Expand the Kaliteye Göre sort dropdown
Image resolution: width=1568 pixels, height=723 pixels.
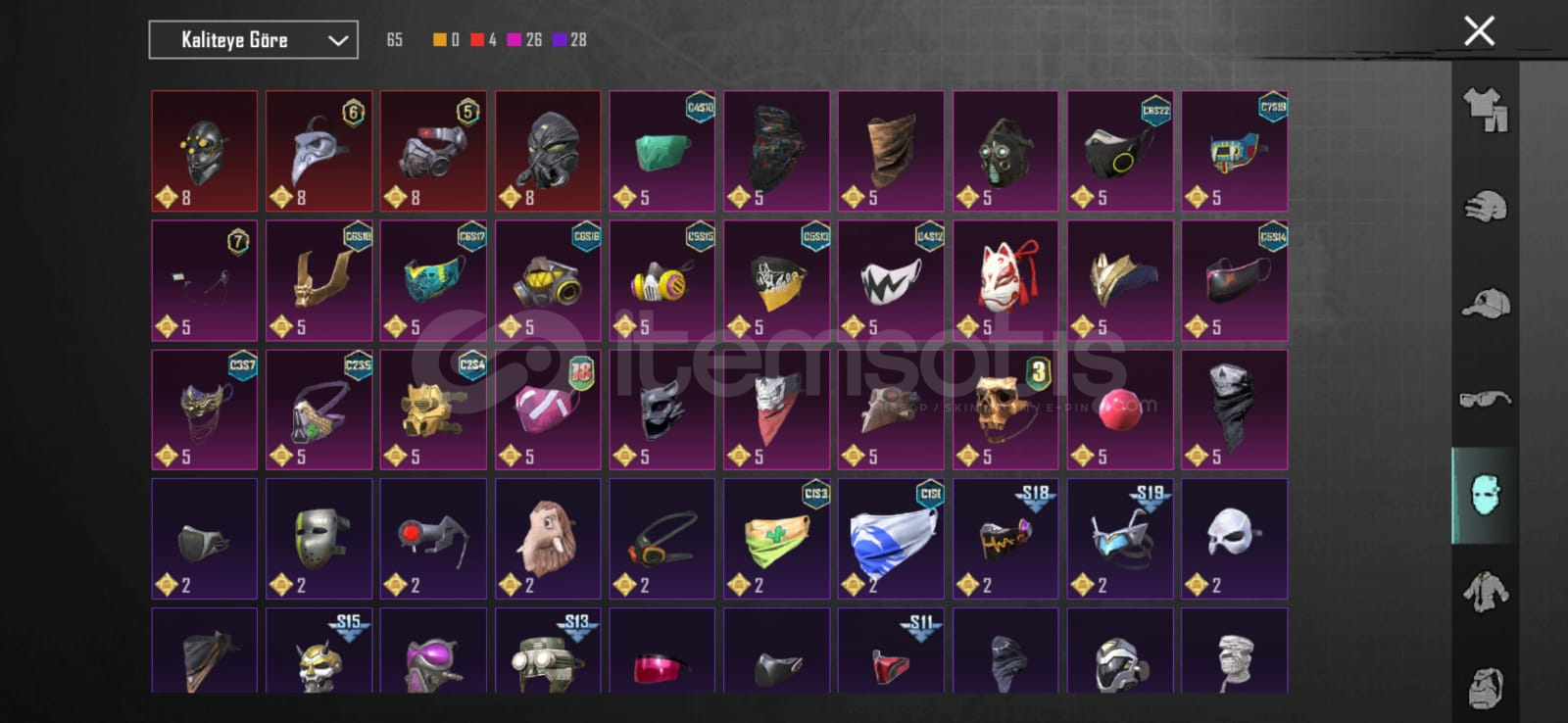point(253,40)
